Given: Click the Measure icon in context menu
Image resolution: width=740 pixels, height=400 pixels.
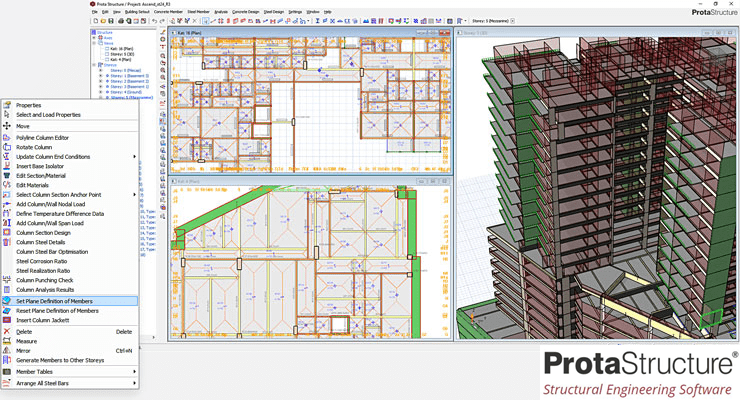Looking at the screenshot, I should pos(7,341).
